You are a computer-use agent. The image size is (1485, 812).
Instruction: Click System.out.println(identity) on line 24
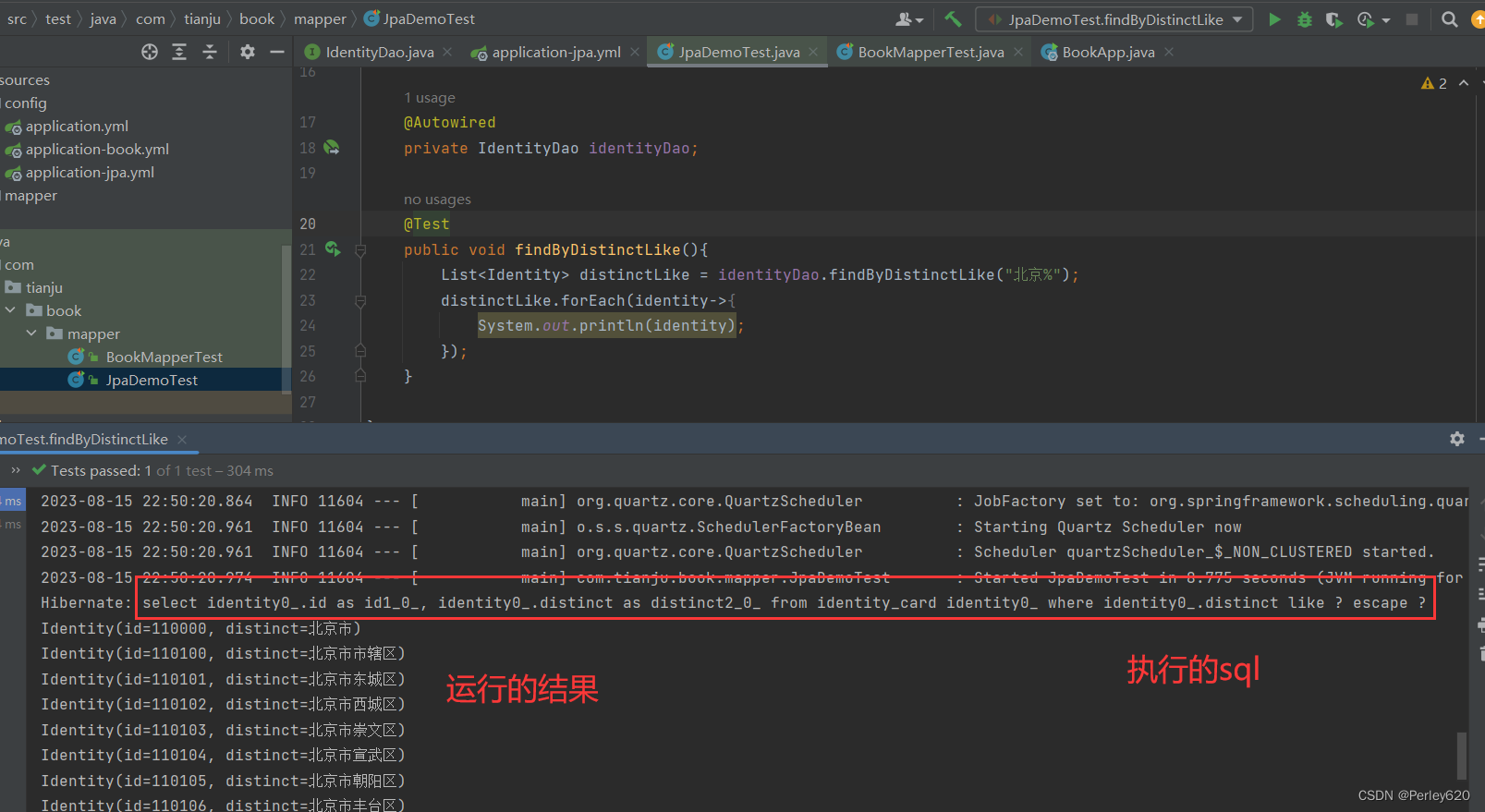pos(606,325)
